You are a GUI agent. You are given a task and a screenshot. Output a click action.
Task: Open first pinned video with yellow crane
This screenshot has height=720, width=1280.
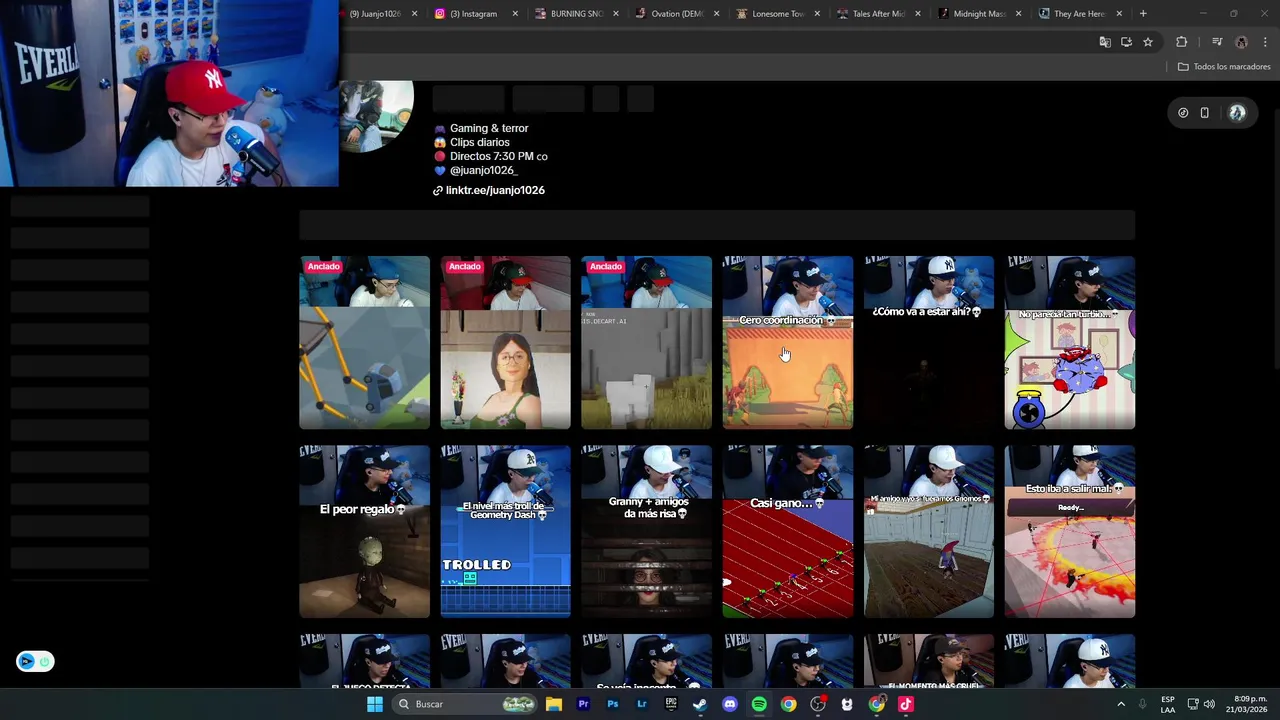pyautogui.click(x=364, y=342)
